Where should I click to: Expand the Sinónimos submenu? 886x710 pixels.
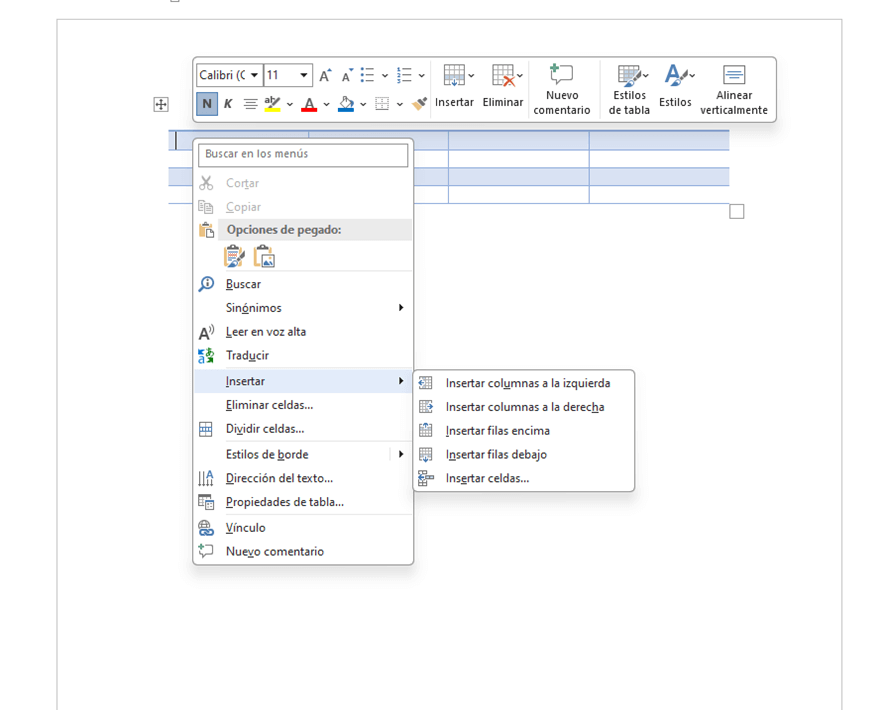[x=400, y=308]
